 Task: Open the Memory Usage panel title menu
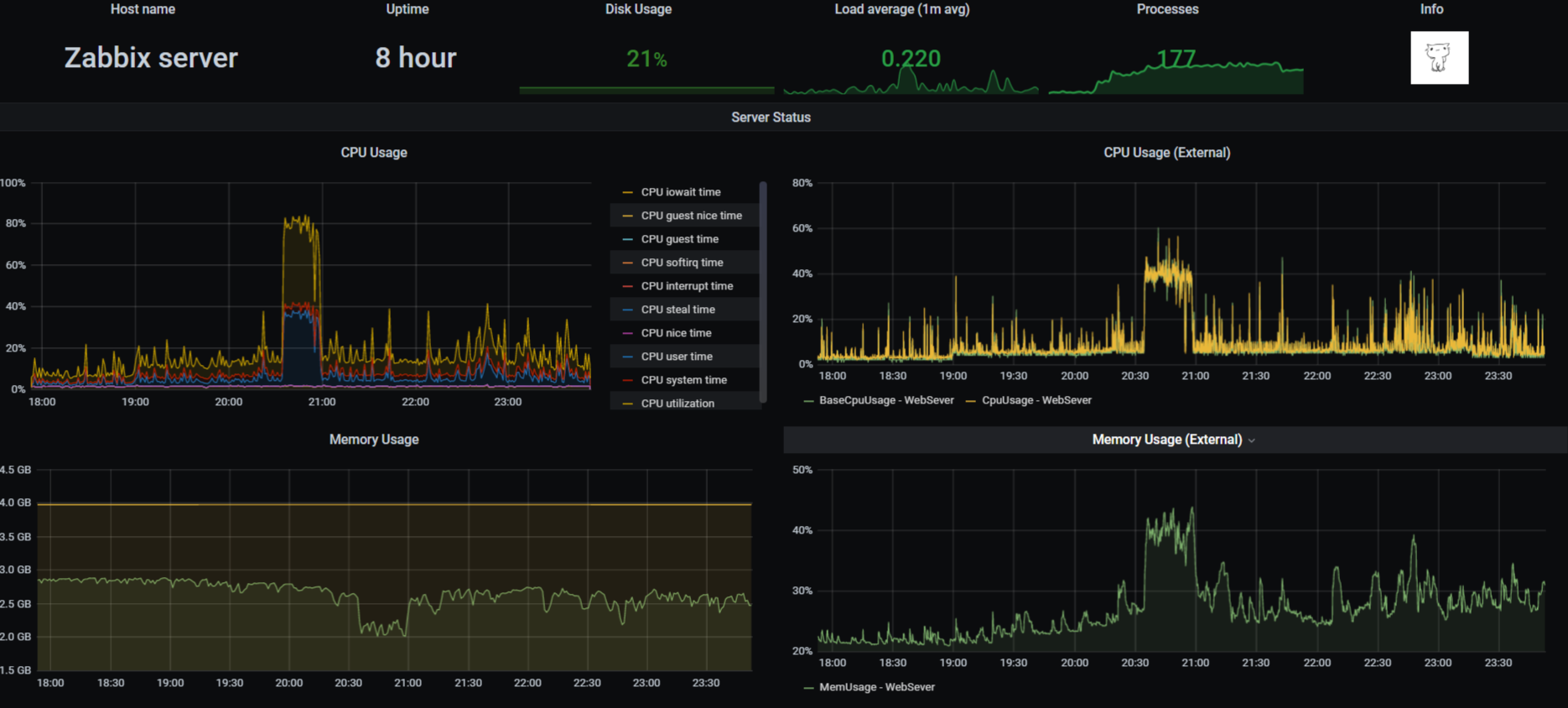tap(374, 440)
